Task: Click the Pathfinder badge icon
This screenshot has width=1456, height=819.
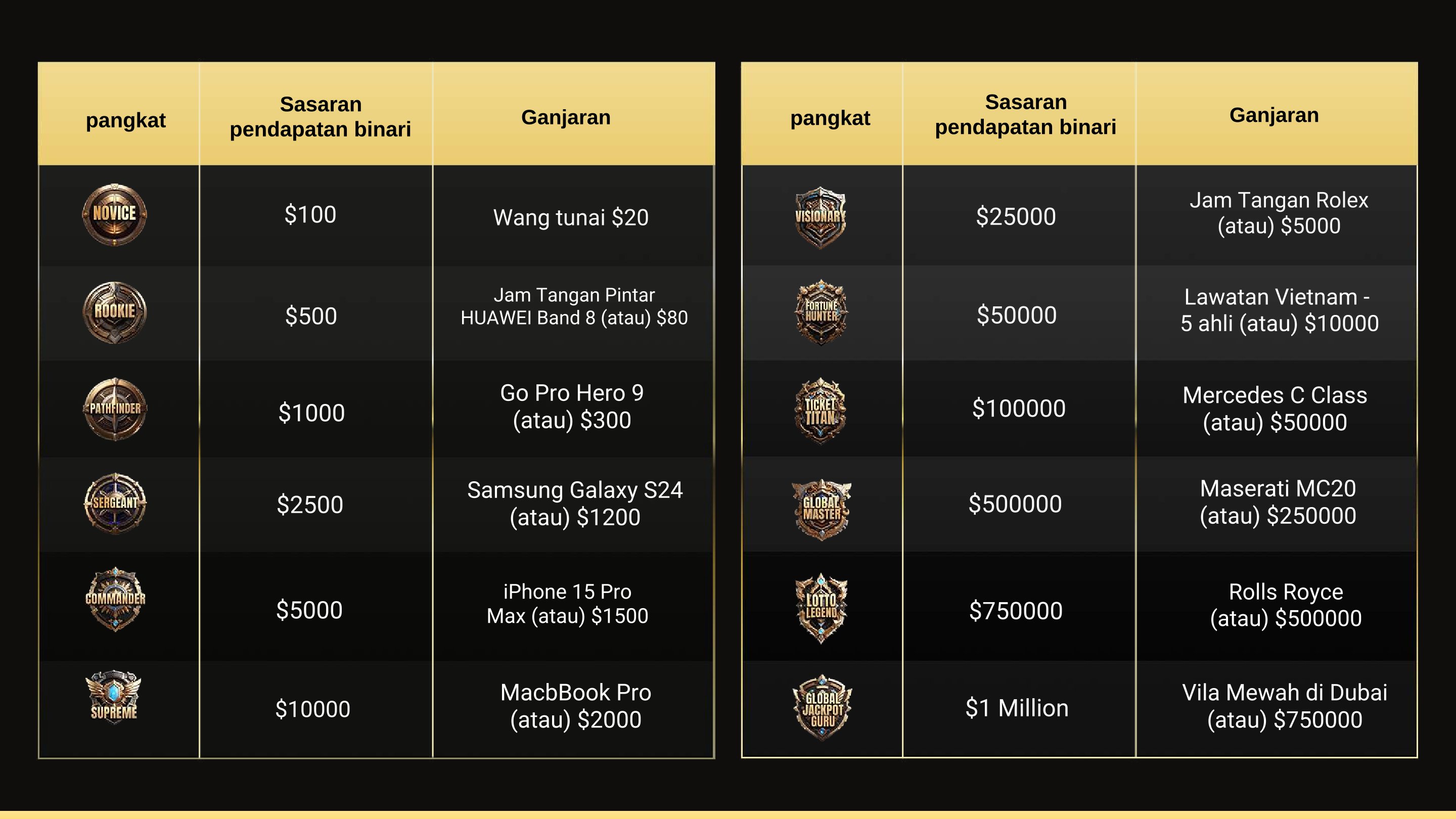Action: 115,409
